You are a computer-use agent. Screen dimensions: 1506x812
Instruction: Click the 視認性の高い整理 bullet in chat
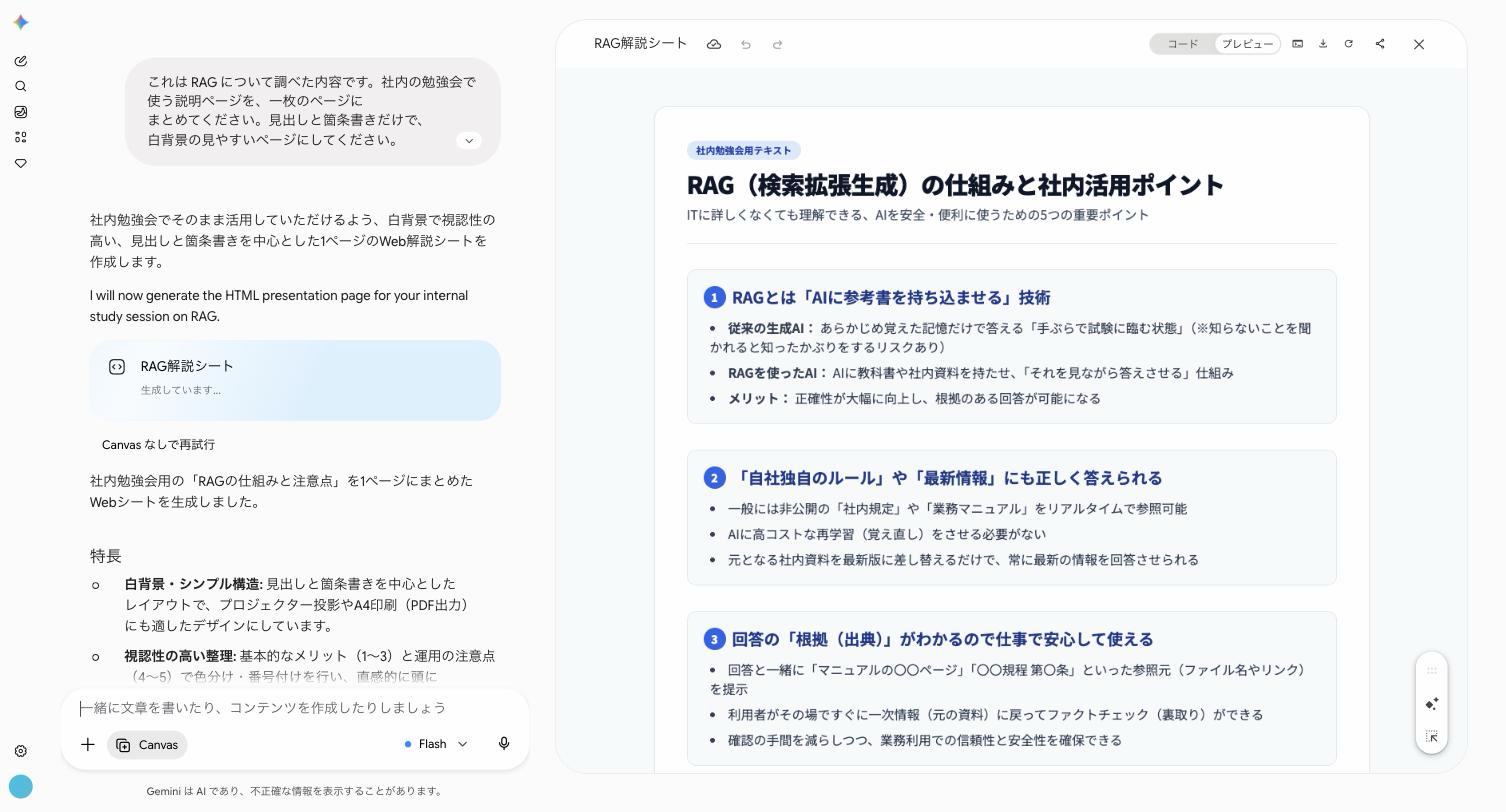(x=310, y=666)
